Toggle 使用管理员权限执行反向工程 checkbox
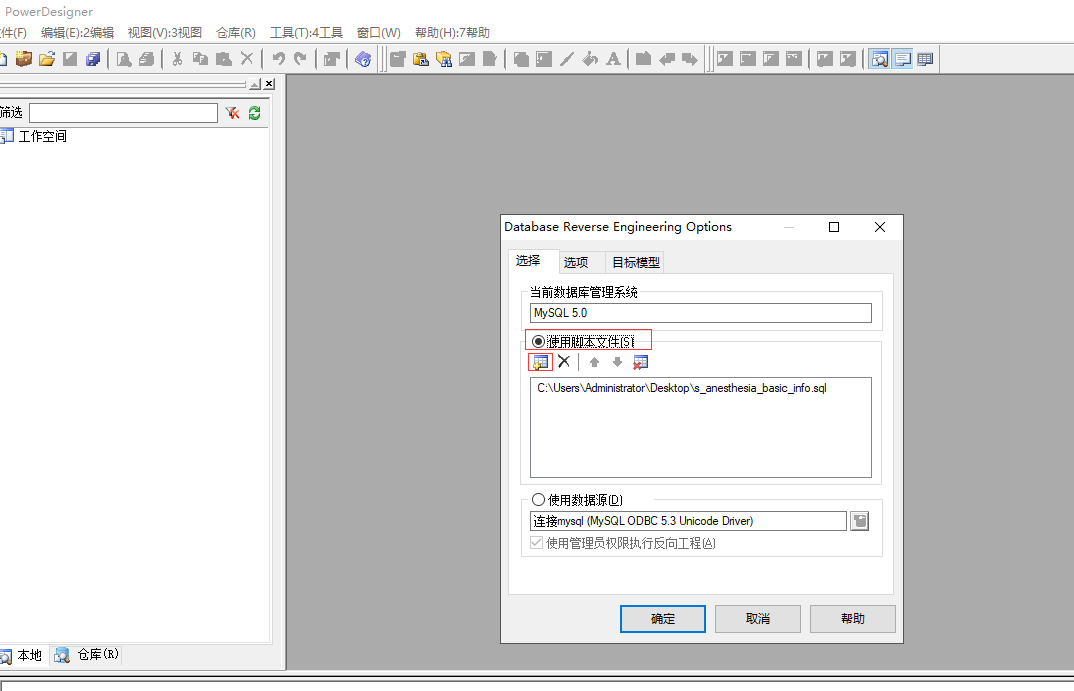 537,543
